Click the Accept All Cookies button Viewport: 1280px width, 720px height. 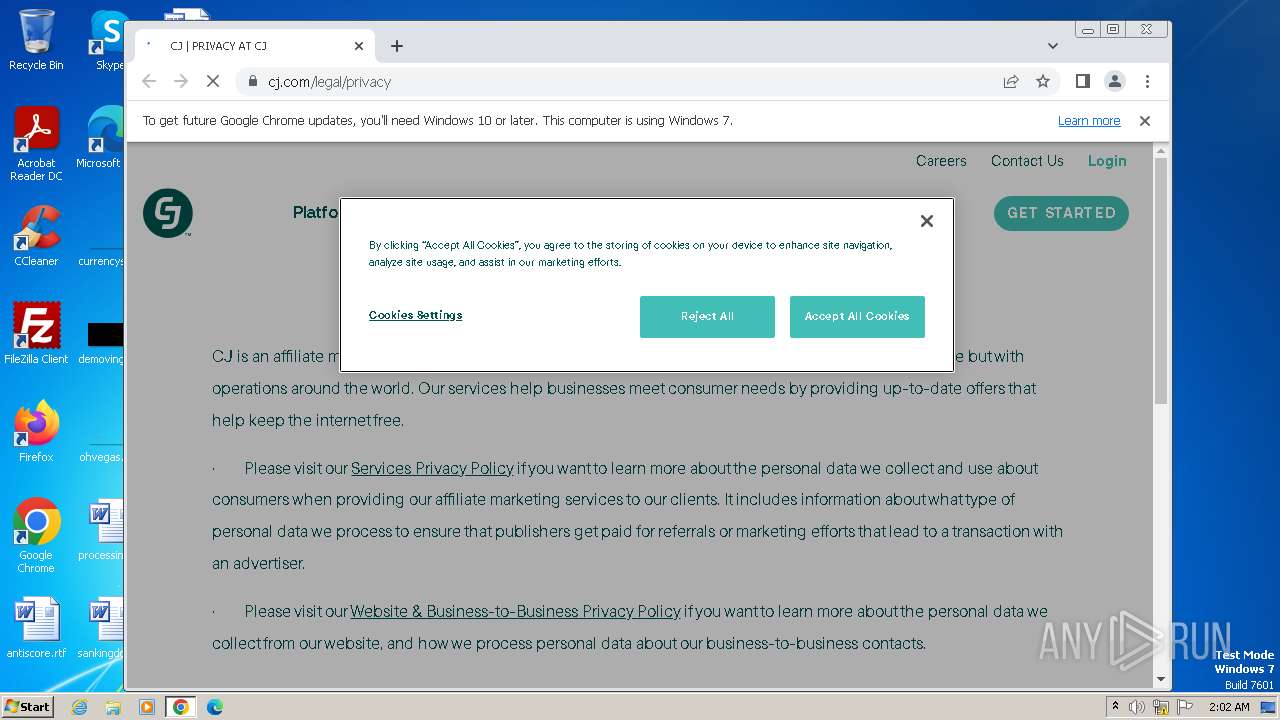click(x=857, y=316)
